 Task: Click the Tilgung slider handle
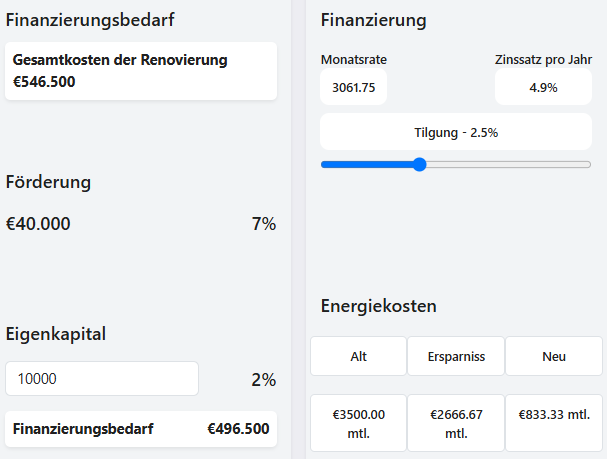tap(419, 165)
